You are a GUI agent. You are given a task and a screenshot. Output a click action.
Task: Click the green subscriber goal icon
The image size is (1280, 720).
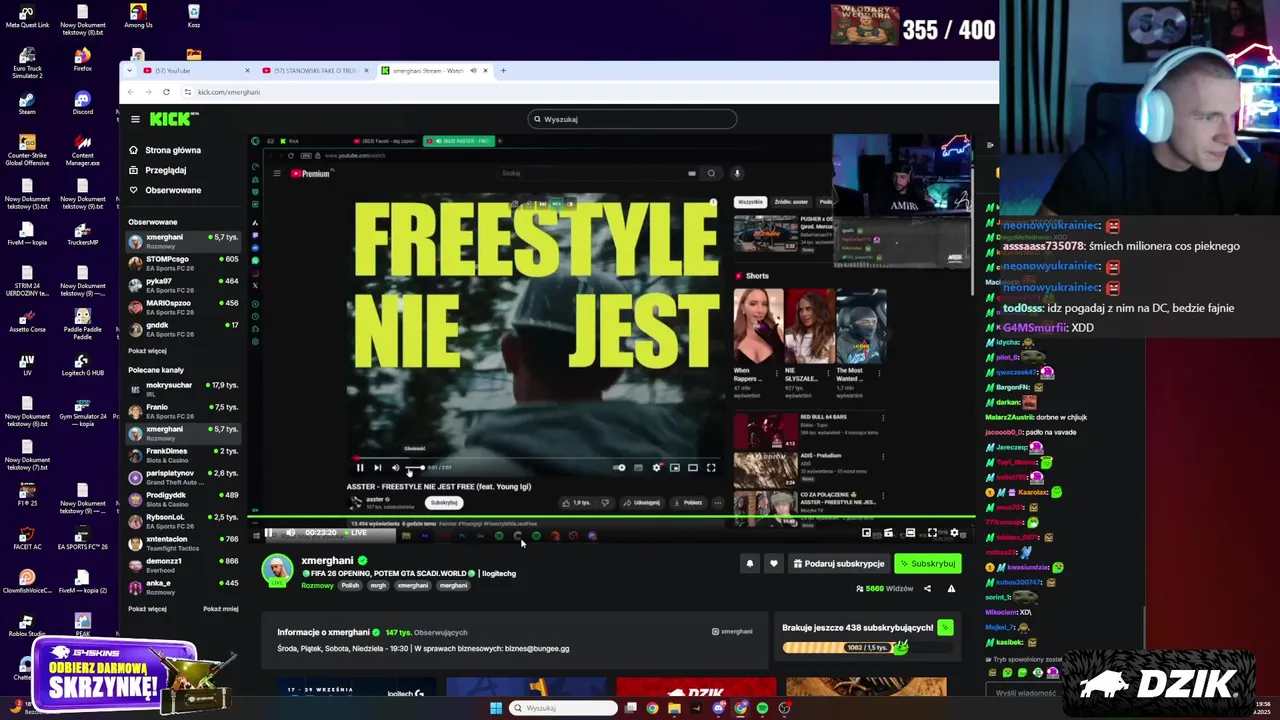(945, 628)
